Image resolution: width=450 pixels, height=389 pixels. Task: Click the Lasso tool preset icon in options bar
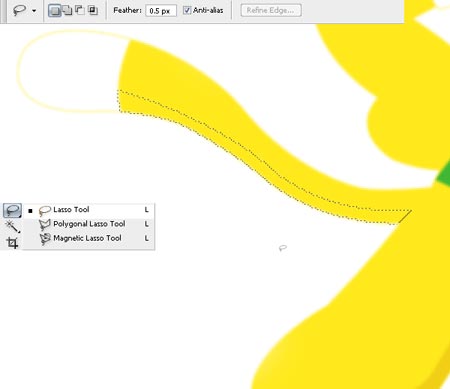[20, 10]
